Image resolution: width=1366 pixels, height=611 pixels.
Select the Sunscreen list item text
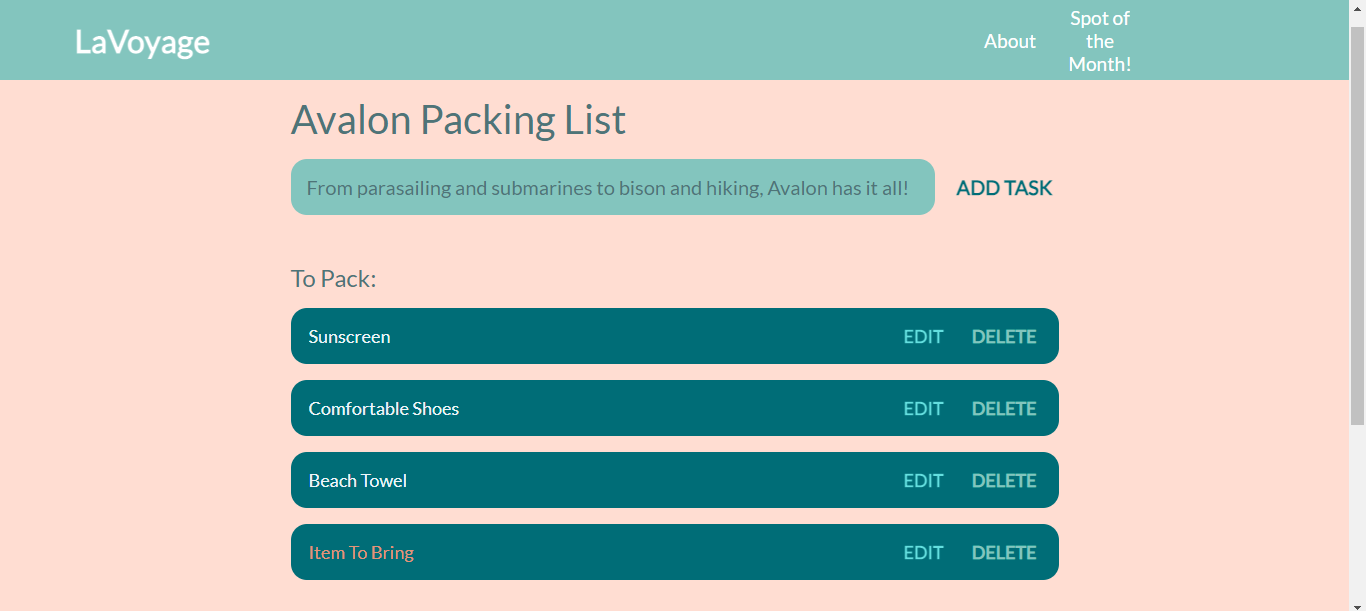pos(349,337)
